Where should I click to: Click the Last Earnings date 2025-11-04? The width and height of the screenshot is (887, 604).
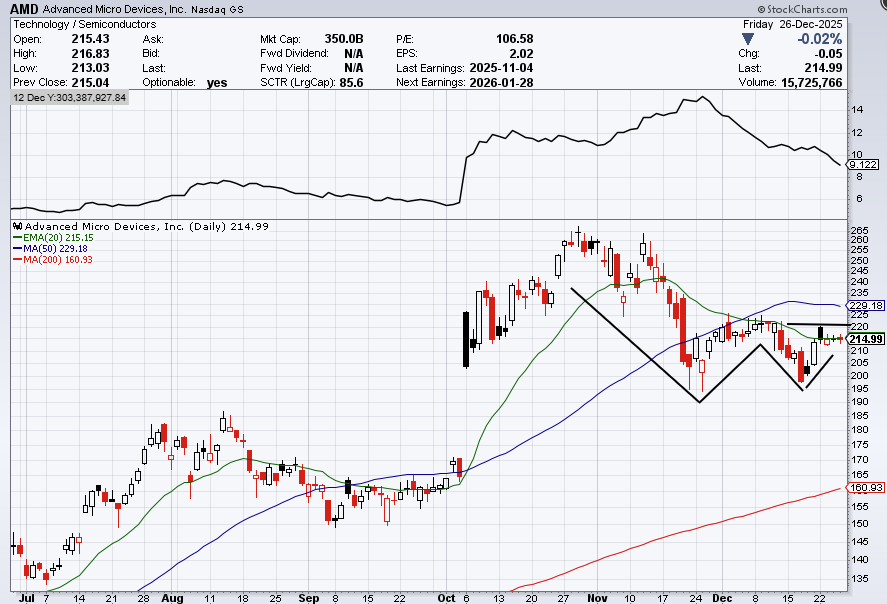(501, 67)
